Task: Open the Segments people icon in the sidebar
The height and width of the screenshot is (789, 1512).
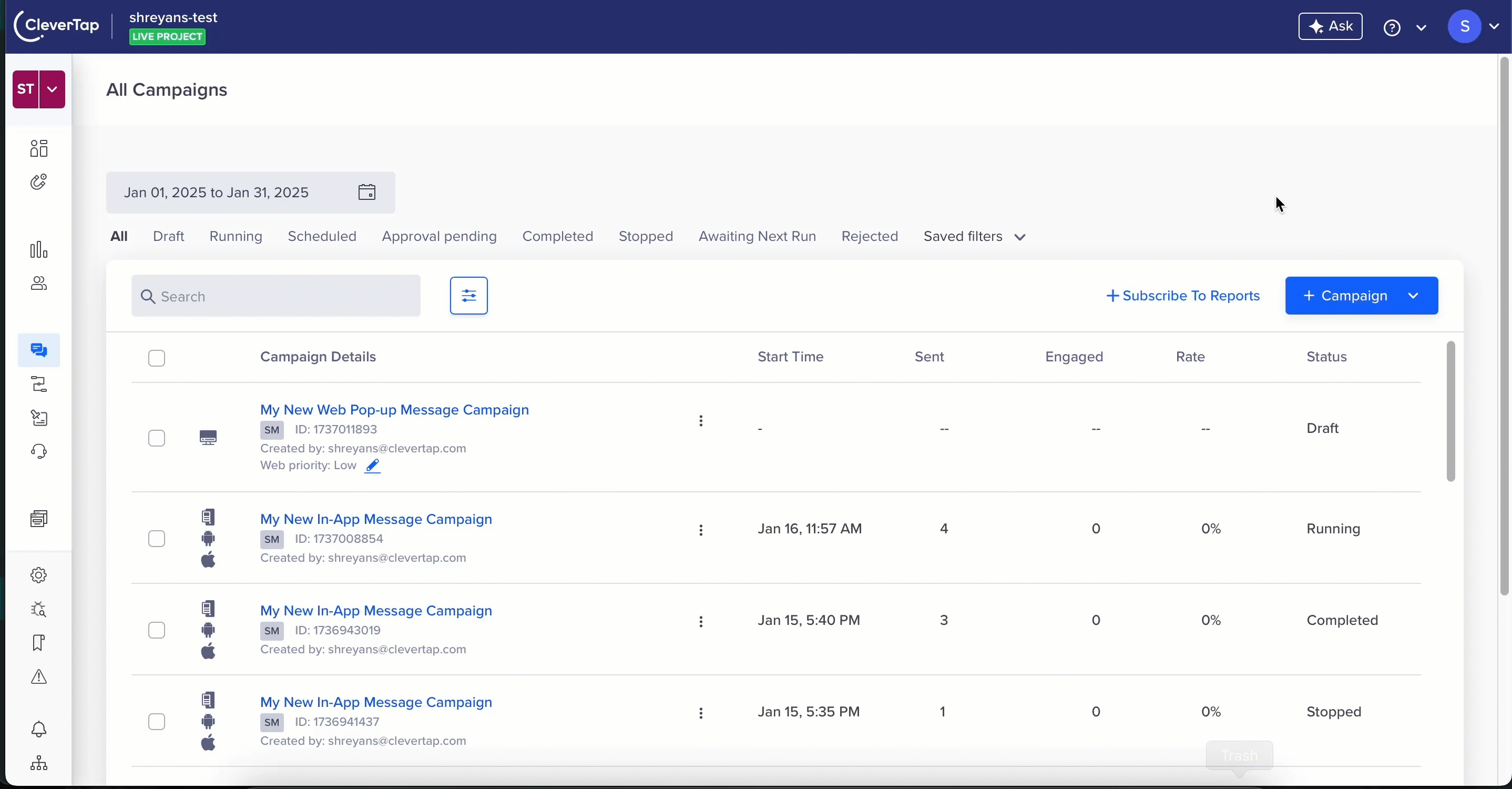Action: point(39,284)
